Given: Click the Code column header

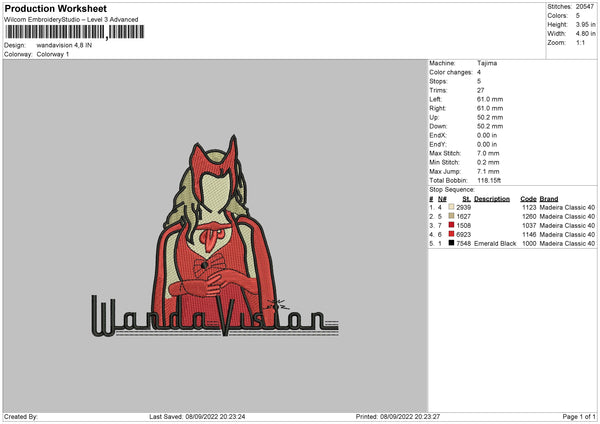Looking at the screenshot, I should tap(528, 198).
